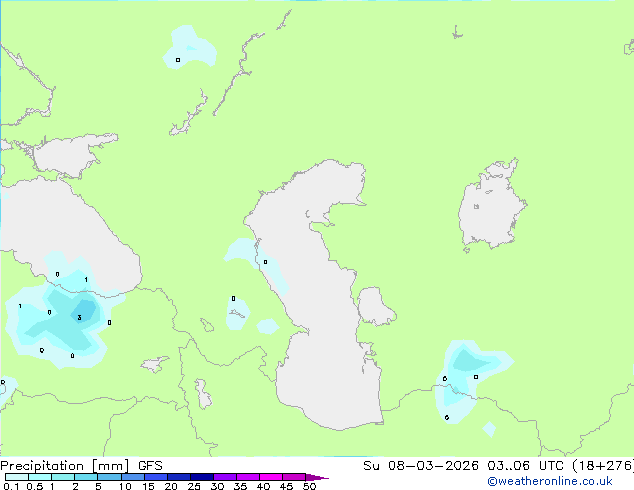This screenshot has height=490, width=634.
Task: Select the 30–35 mm purple swatch
Action: (x=224, y=477)
